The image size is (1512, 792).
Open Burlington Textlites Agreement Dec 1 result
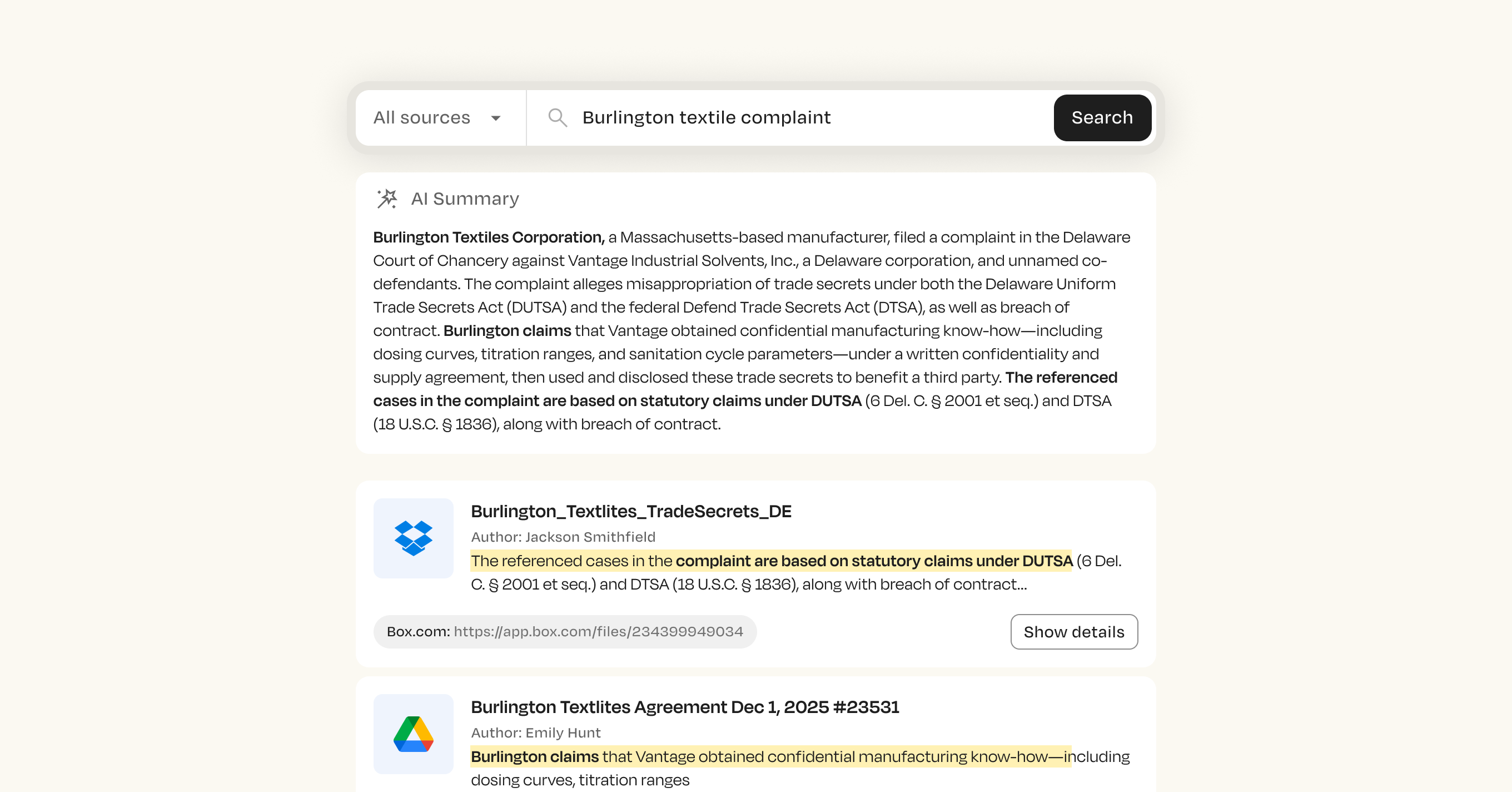684,707
